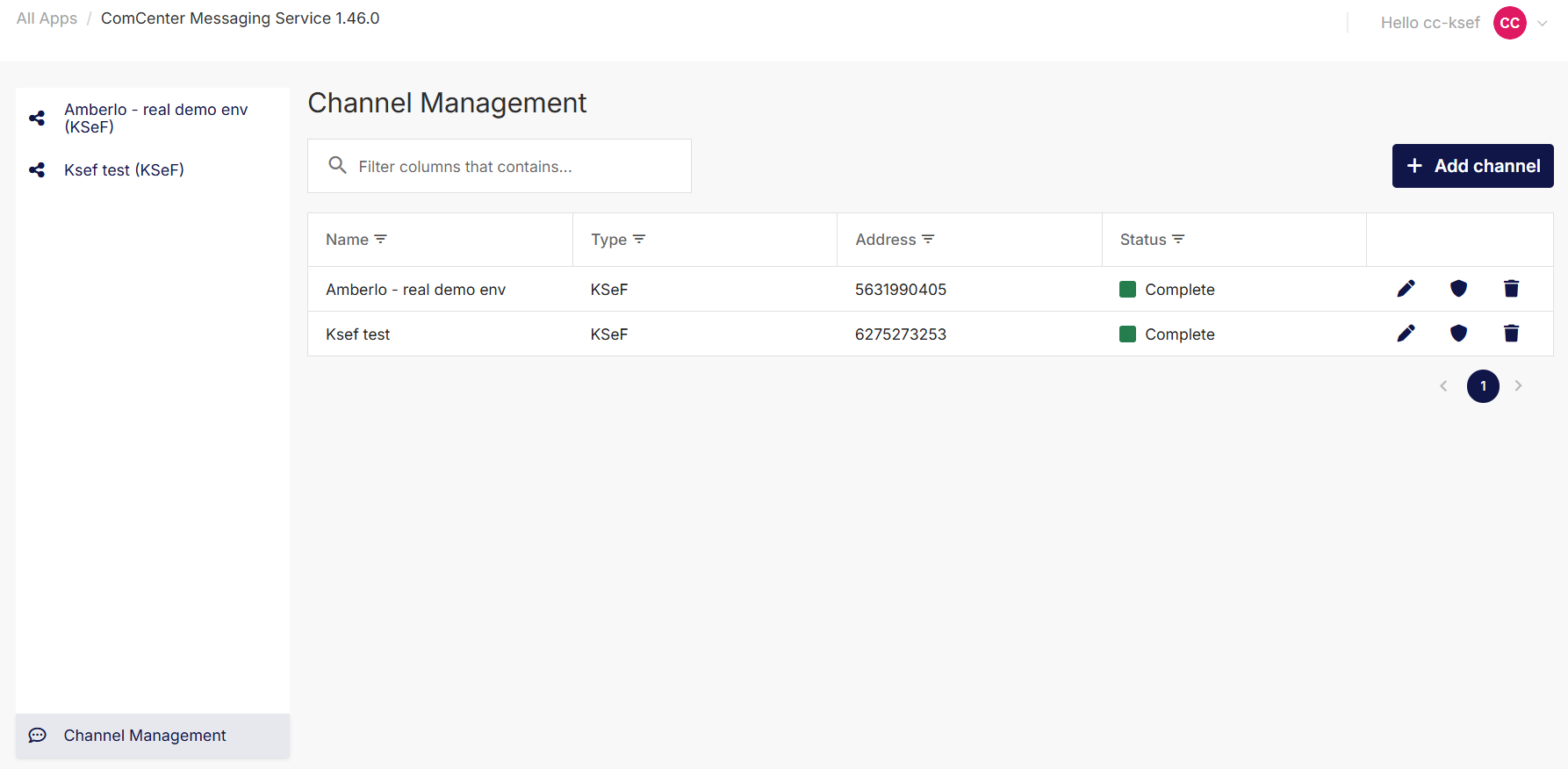The image size is (1568, 769).
Task: Click the Hello cc-ksef greeting
Action: 1430,23
